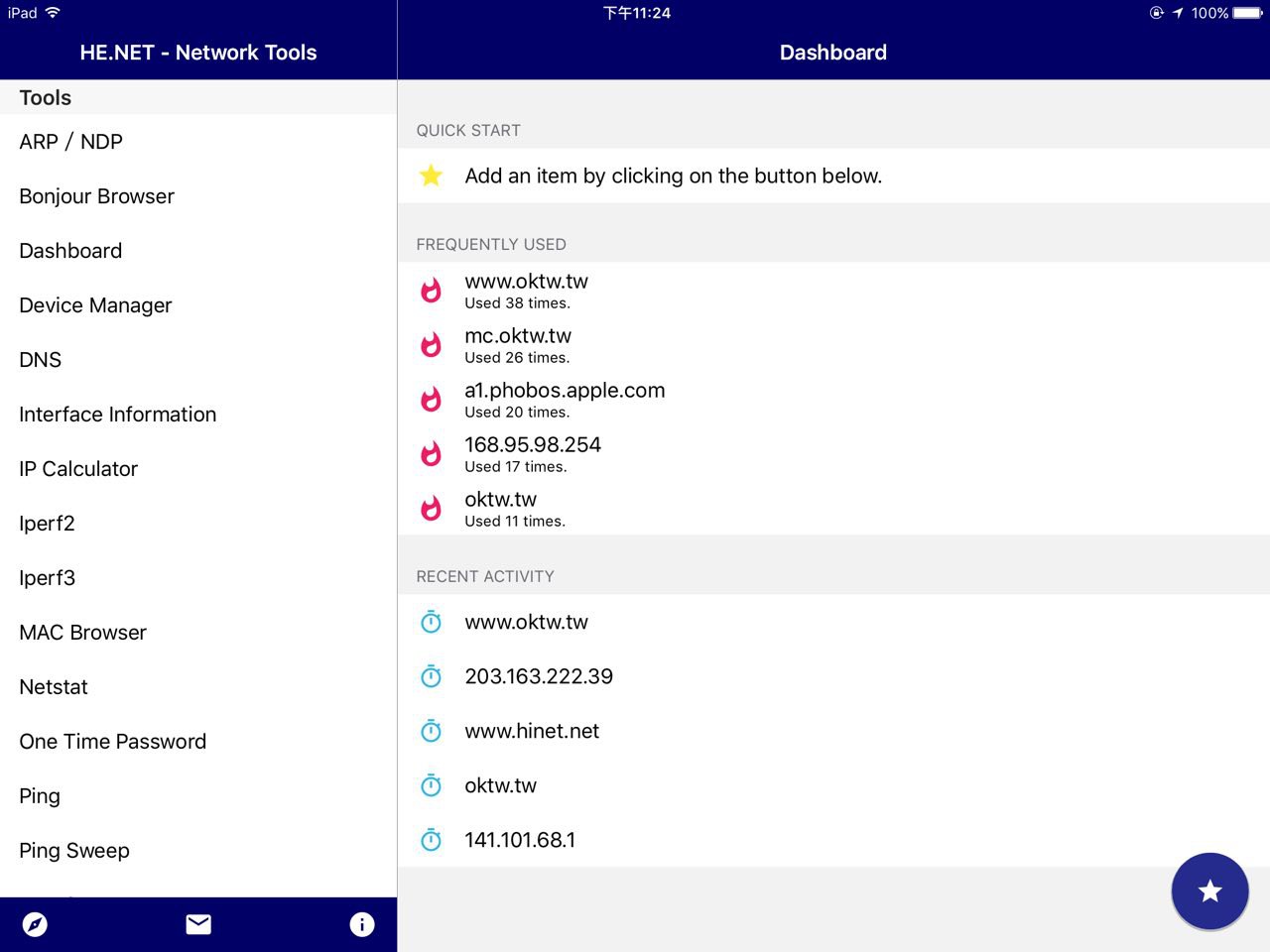
Task: Open Interface Information
Action: tap(198, 415)
